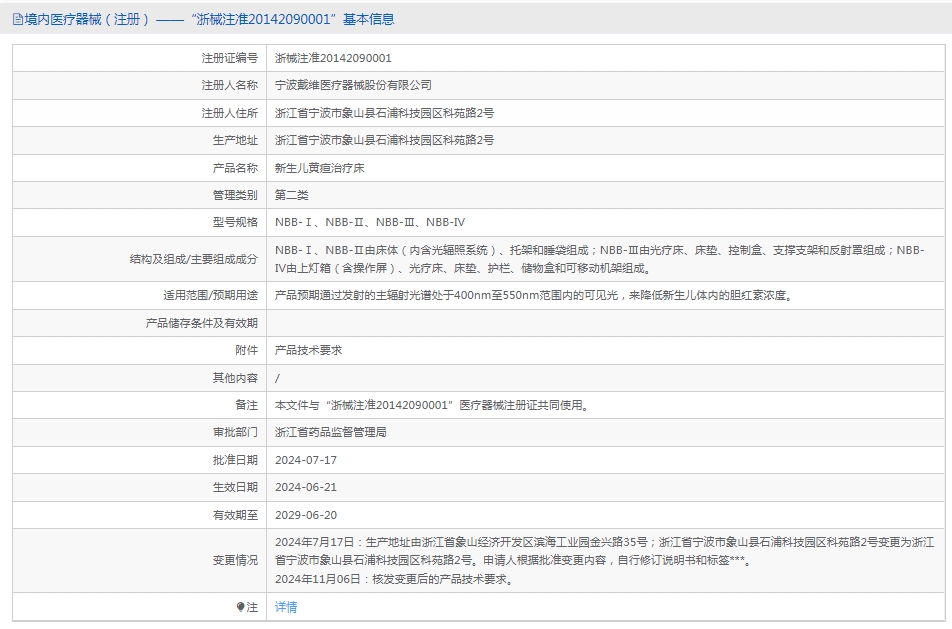Click the product name 新生儿黄疸治疗床
Viewport: 952px width, 629px height.
pyautogui.click(x=320, y=168)
